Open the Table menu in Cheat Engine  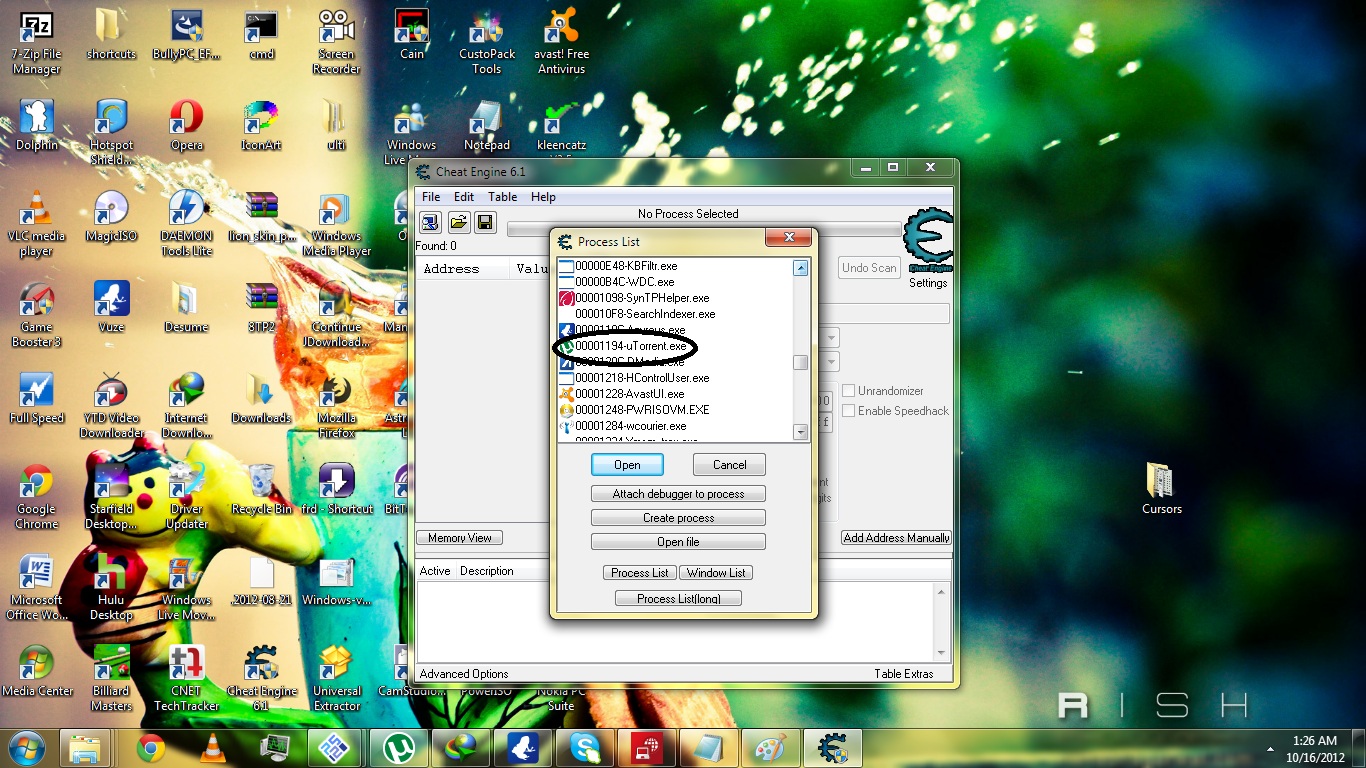pos(502,197)
